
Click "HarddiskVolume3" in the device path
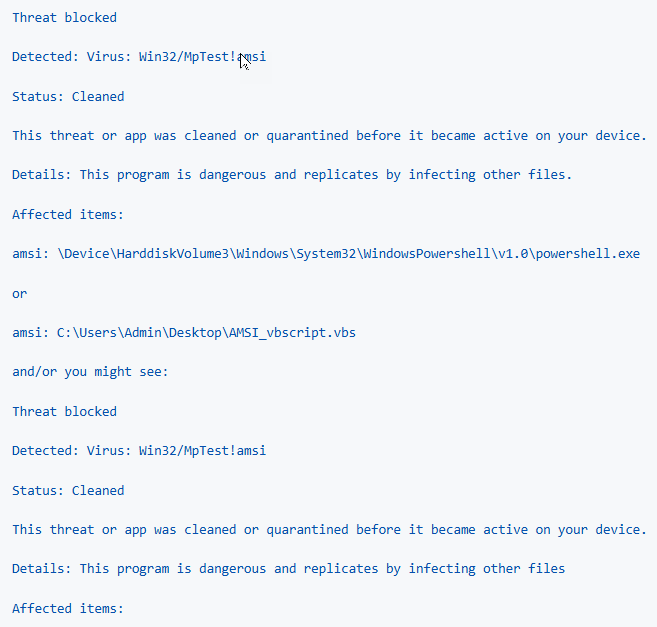click(x=173, y=254)
